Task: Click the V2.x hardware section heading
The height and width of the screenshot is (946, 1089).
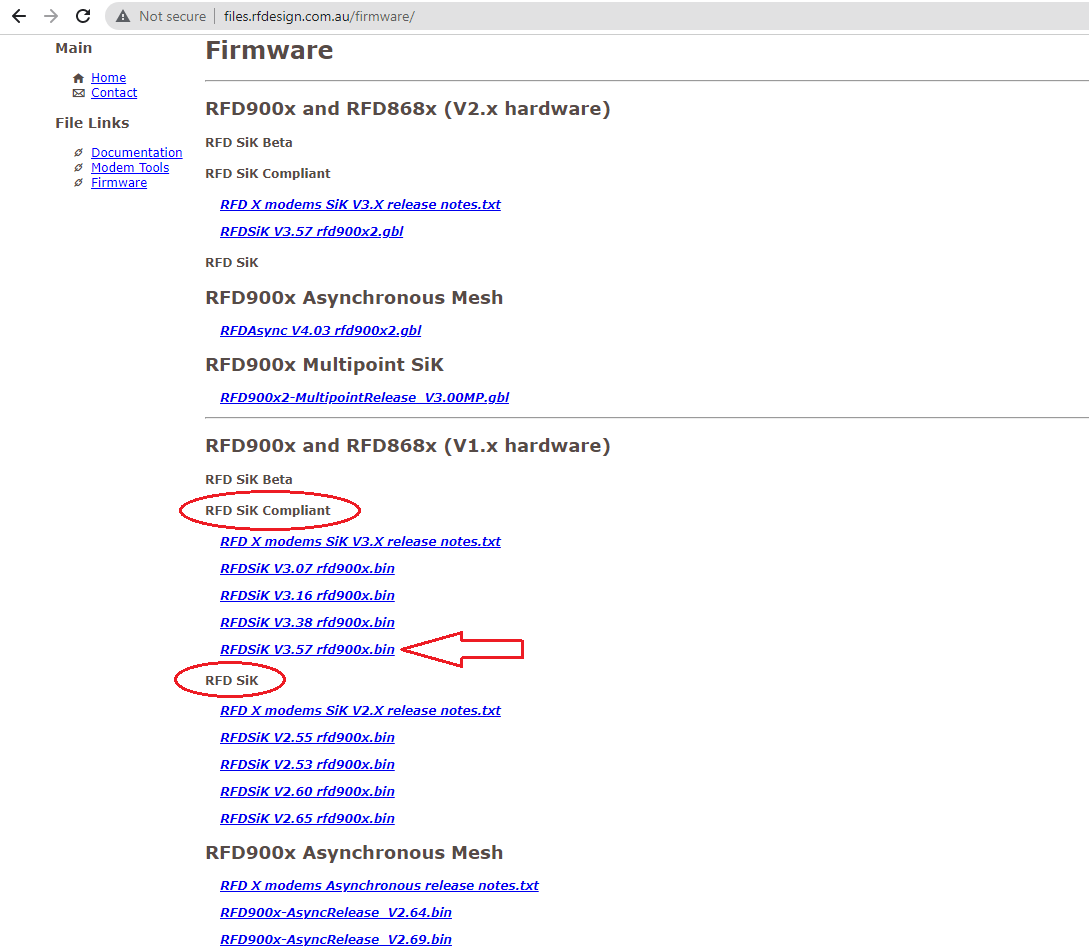Action: [408, 109]
